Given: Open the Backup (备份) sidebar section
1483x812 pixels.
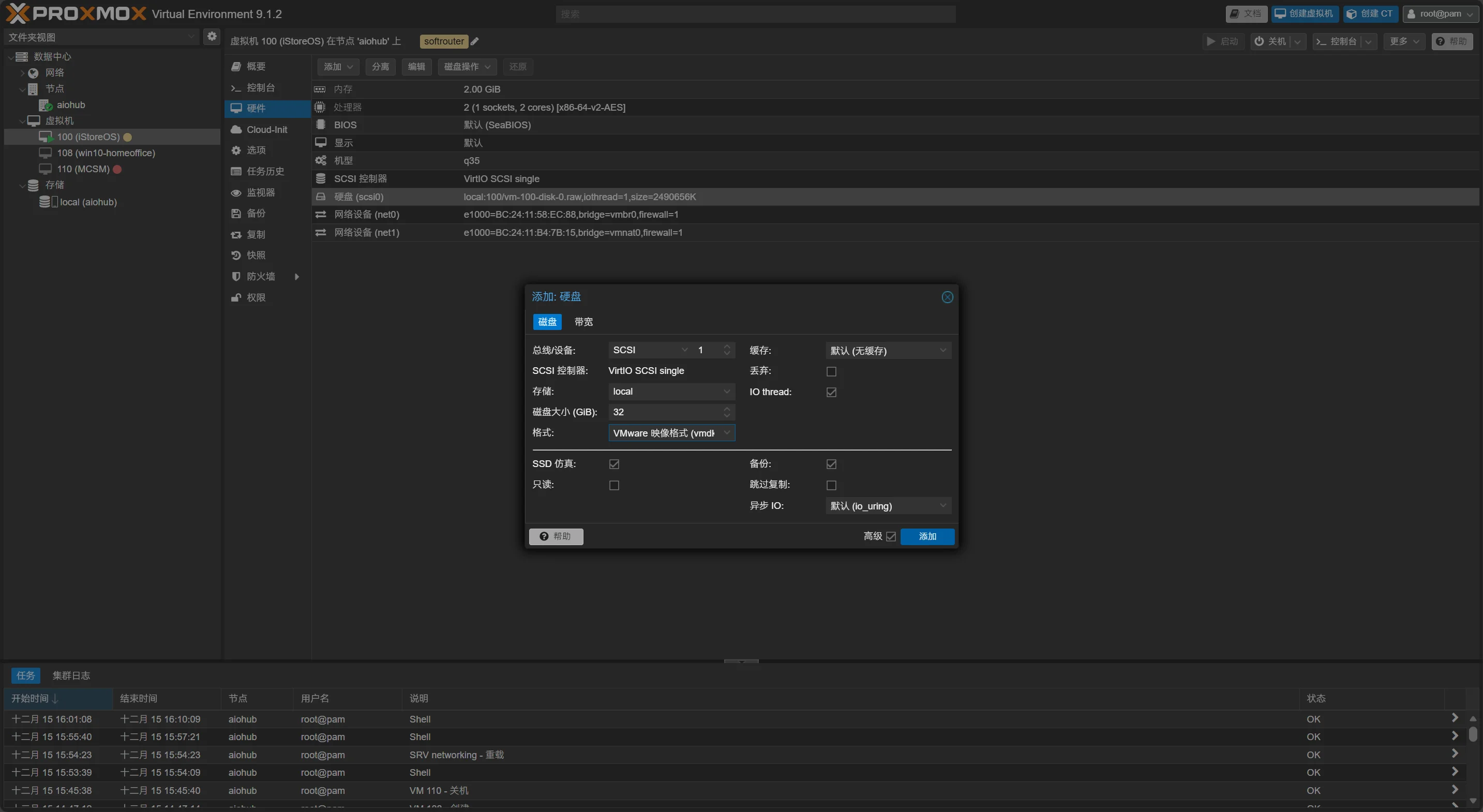Looking at the screenshot, I should click(256, 213).
